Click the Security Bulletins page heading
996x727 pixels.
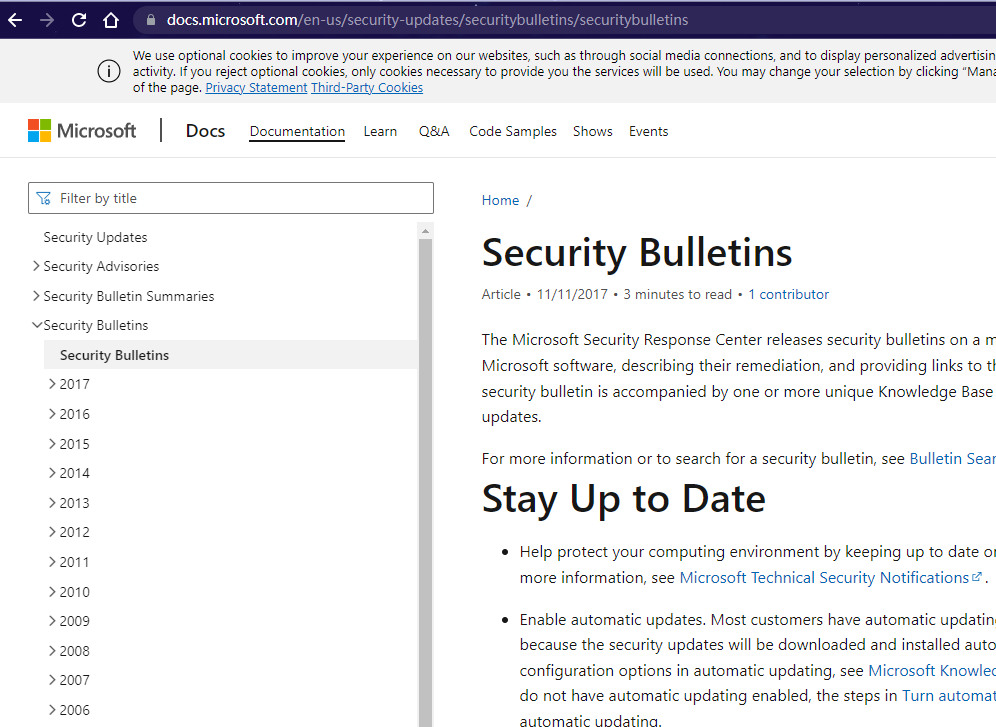[x=637, y=253]
